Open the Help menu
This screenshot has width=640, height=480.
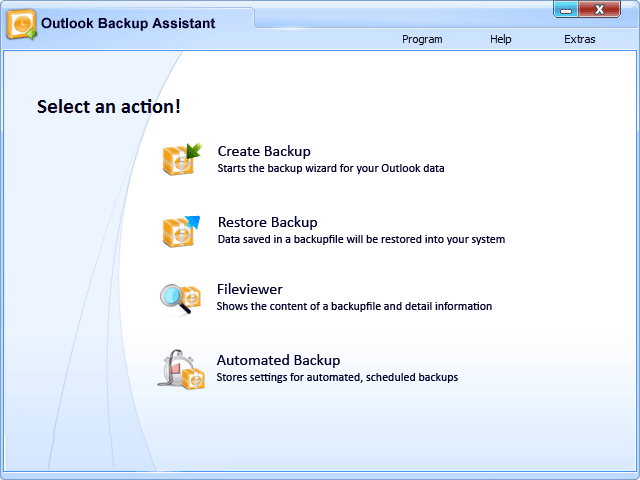point(501,39)
